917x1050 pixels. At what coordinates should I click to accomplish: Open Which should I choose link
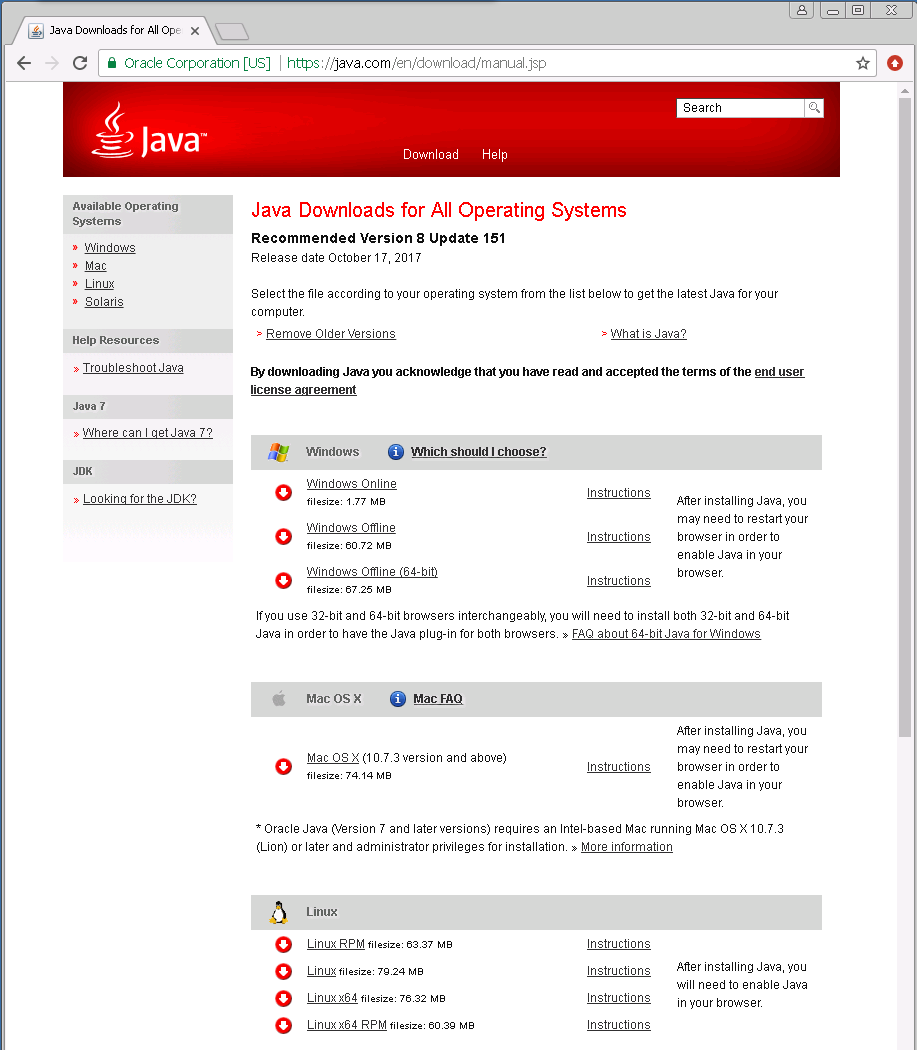(478, 452)
